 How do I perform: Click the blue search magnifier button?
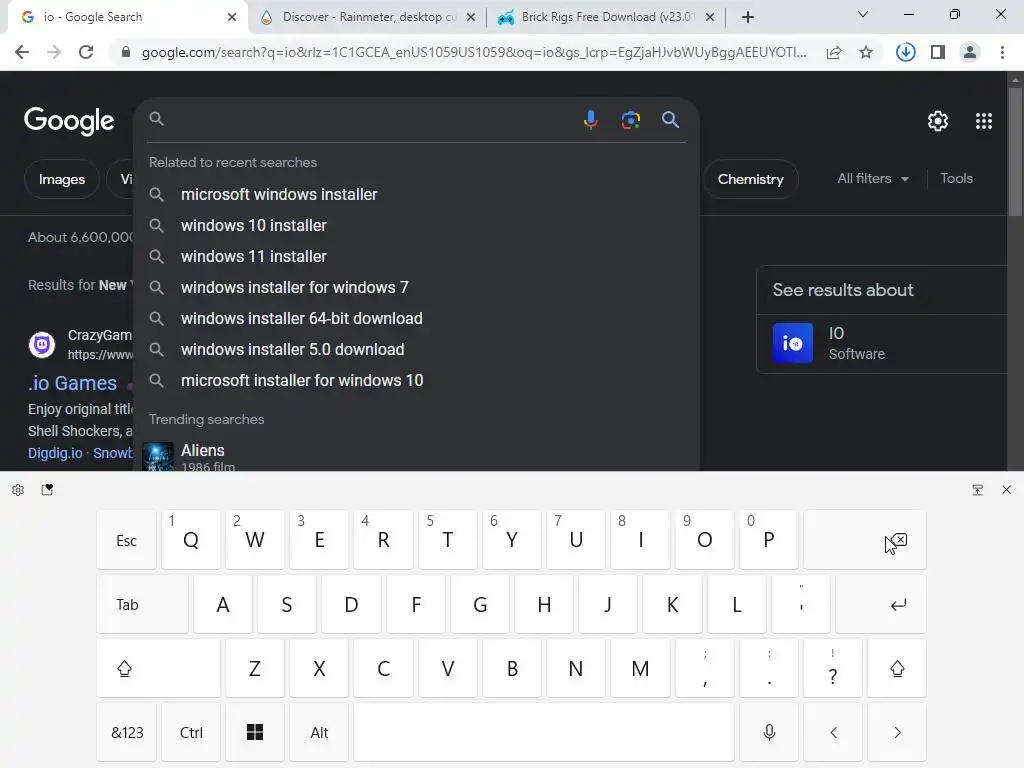click(x=670, y=120)
